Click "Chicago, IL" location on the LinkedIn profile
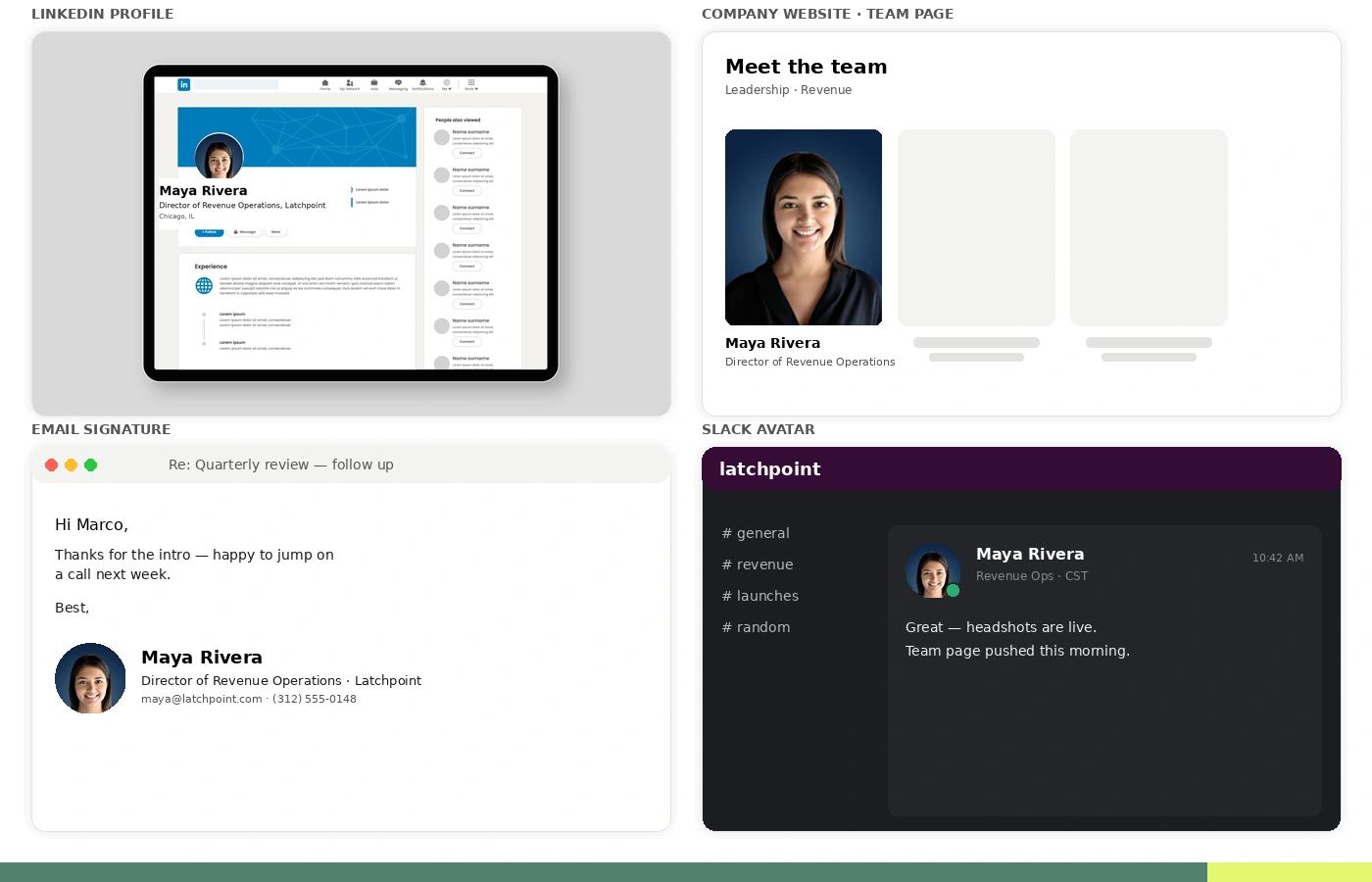The image size is (1372, 882). point(177,217)
